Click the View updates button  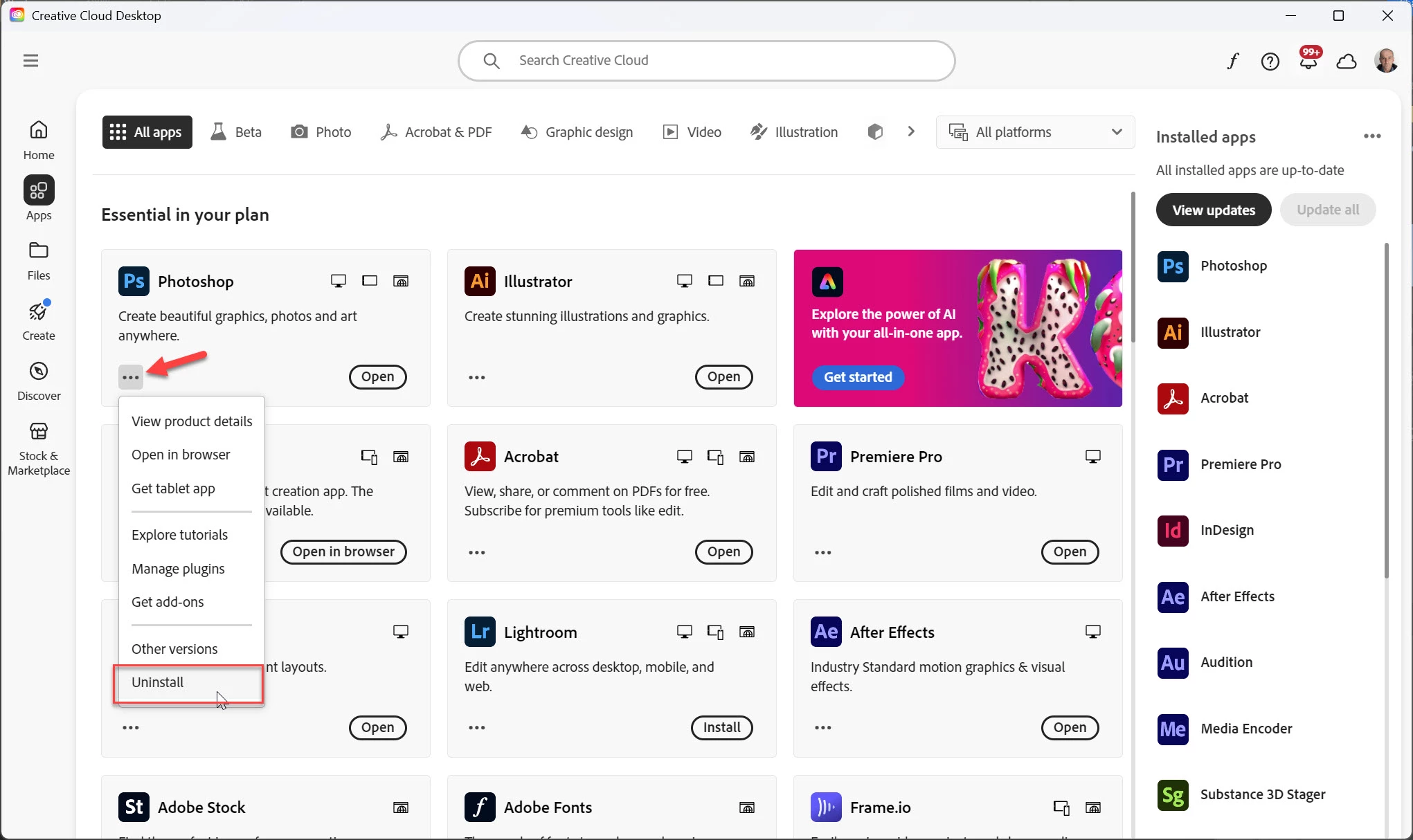point(1213,210)
